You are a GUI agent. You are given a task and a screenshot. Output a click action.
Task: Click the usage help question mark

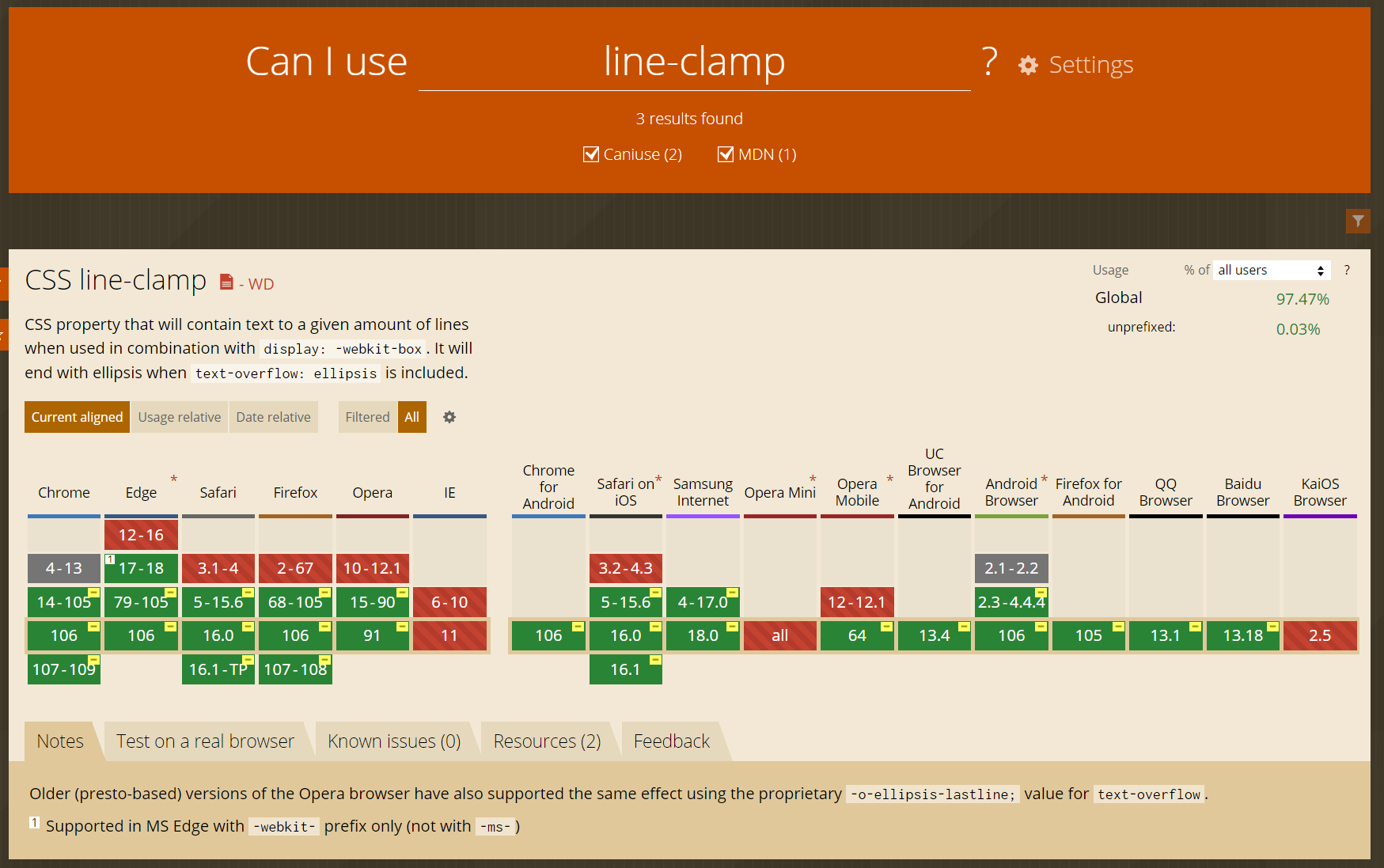coord(1347,270)
